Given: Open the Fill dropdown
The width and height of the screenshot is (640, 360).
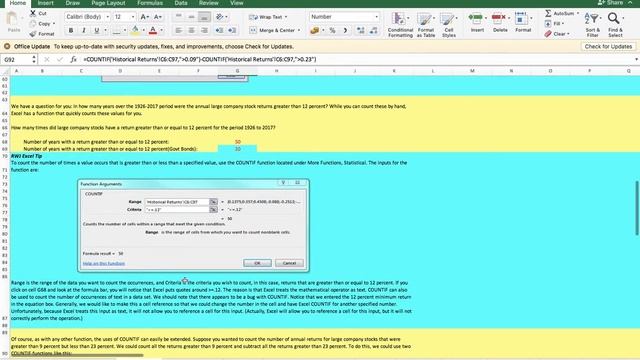Looking at the screenshot, I should 557,24.
